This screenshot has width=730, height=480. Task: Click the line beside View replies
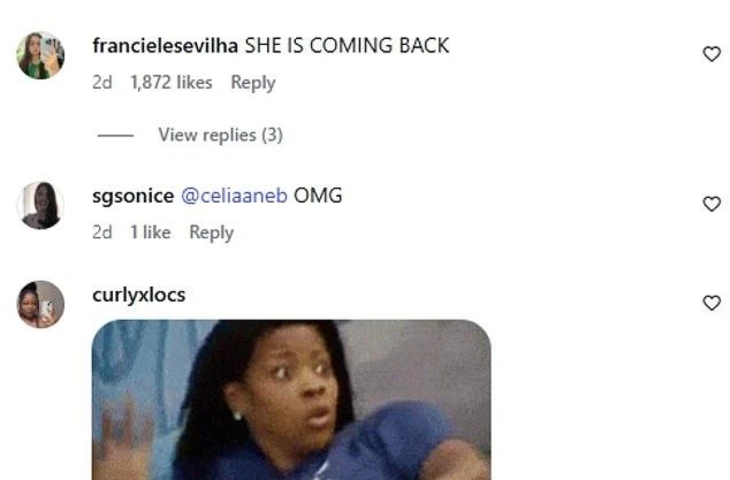pyautogui.click(x=115, y=135)
